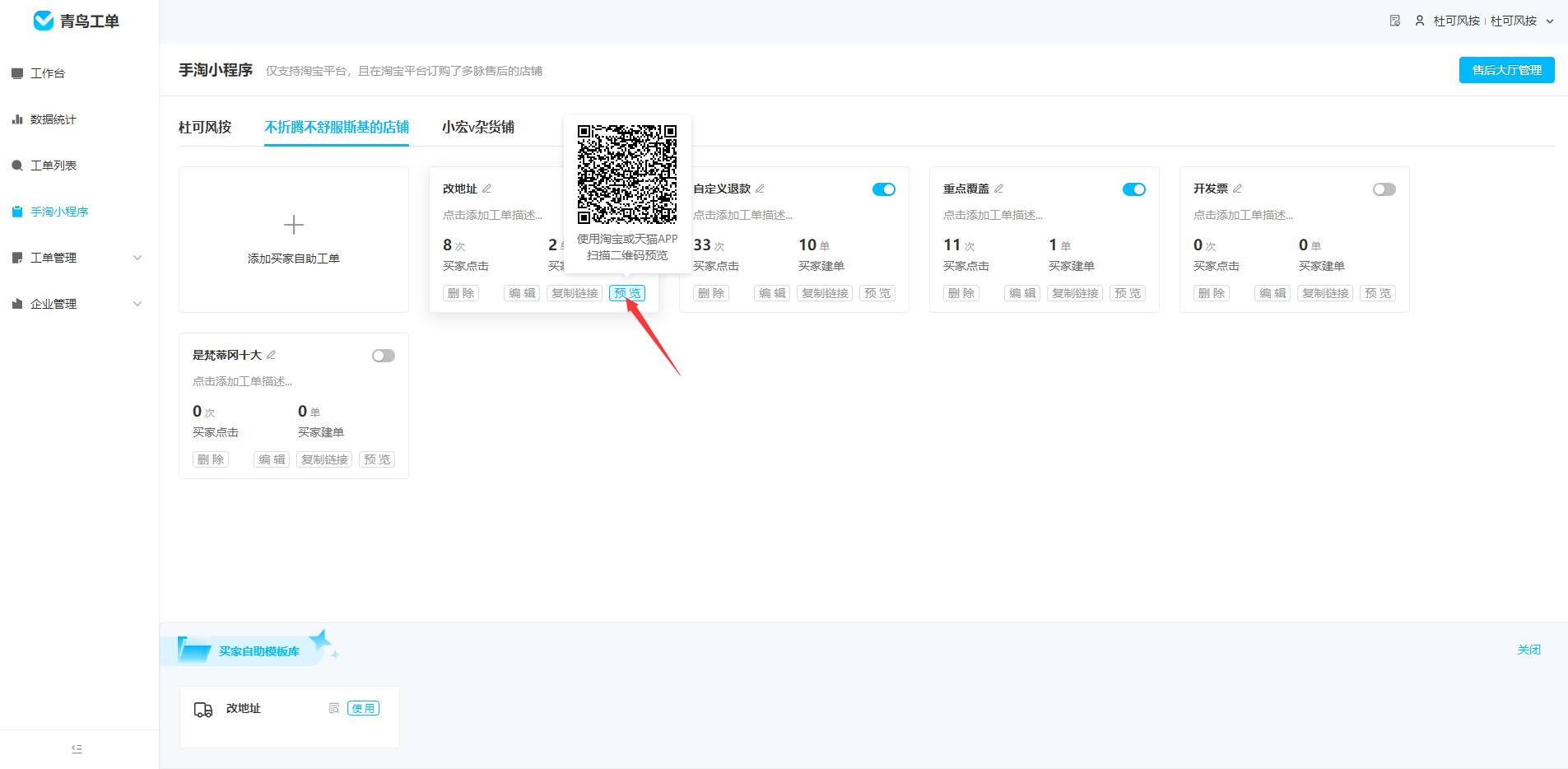
Task: Click the 开发票 card description placeholder
Action: pos(1243,215)
